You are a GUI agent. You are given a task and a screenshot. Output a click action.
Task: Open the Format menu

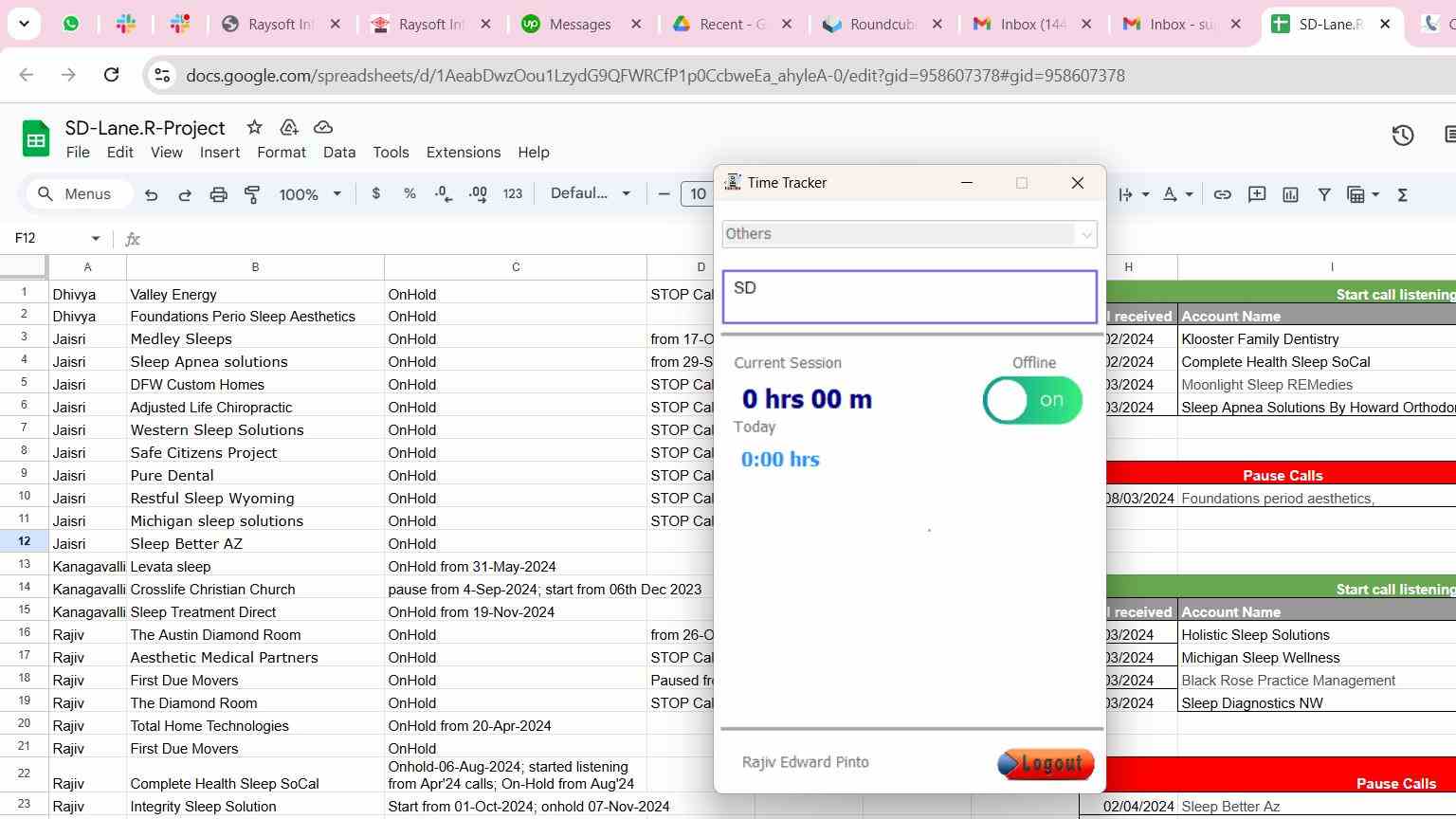(282, 152)
